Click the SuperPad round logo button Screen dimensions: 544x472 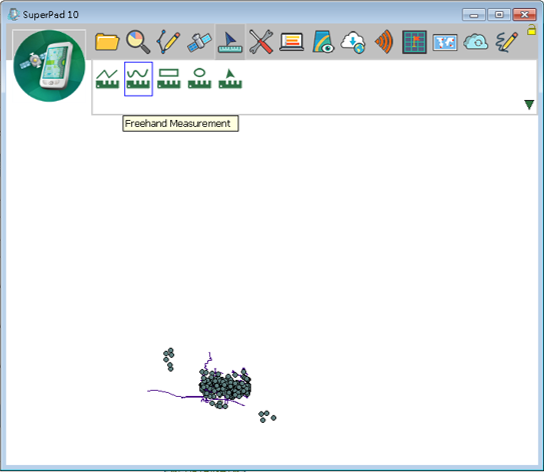click(x=49, y=66)
